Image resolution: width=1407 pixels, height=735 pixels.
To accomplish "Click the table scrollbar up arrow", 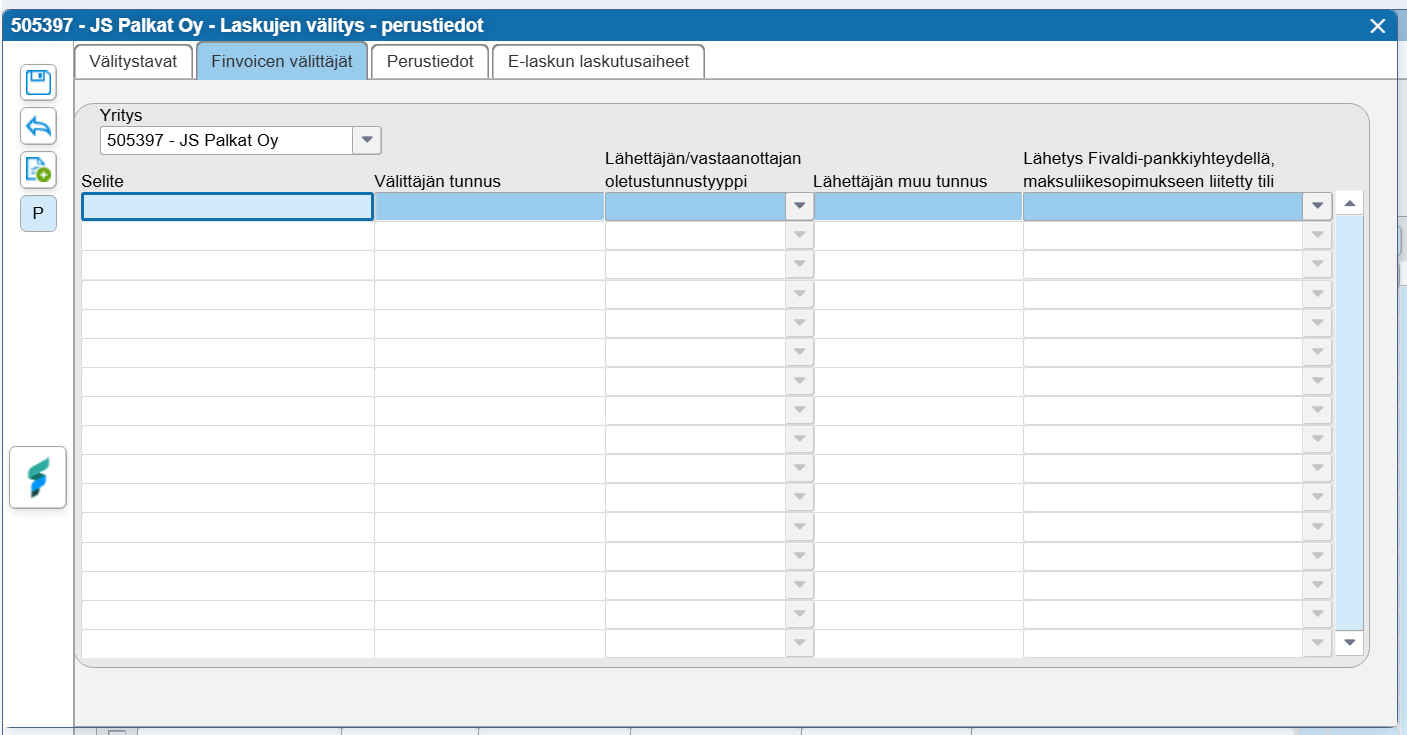I will [1350, 203].
